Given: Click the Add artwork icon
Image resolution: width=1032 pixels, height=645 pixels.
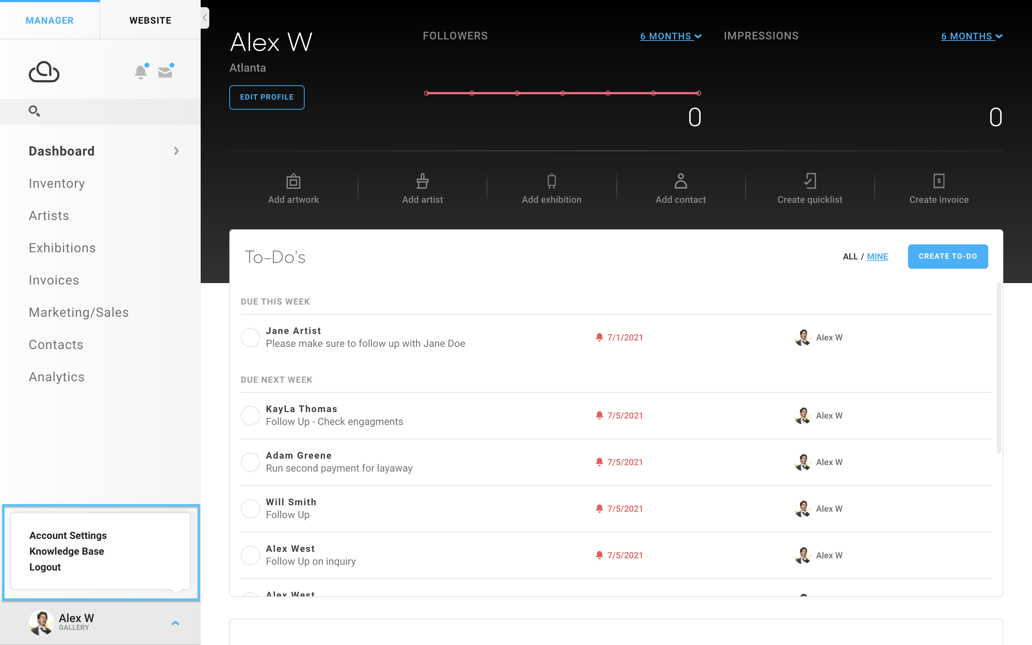Looking at the screenshot, I should (x=293, y=182).
